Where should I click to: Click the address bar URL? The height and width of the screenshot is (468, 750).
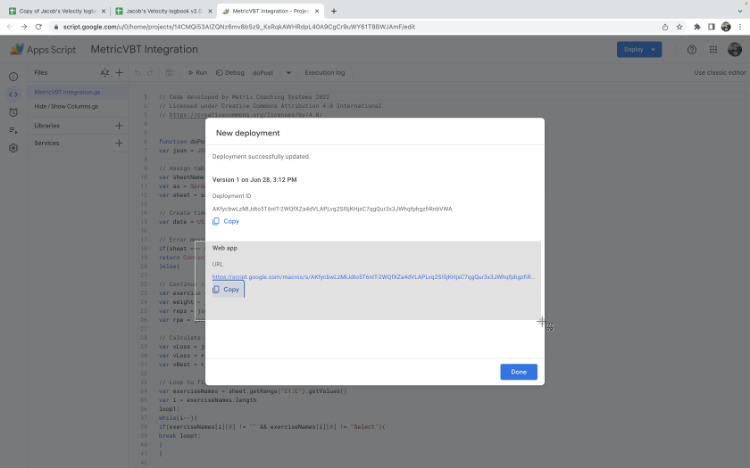239,27
